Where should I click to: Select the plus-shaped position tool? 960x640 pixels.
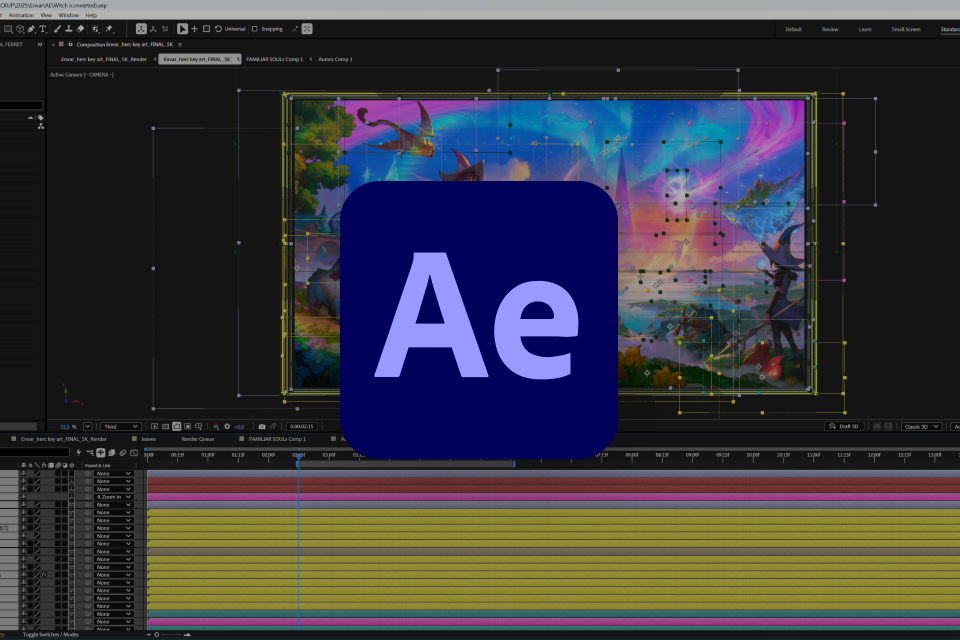[x=195, y=29]
